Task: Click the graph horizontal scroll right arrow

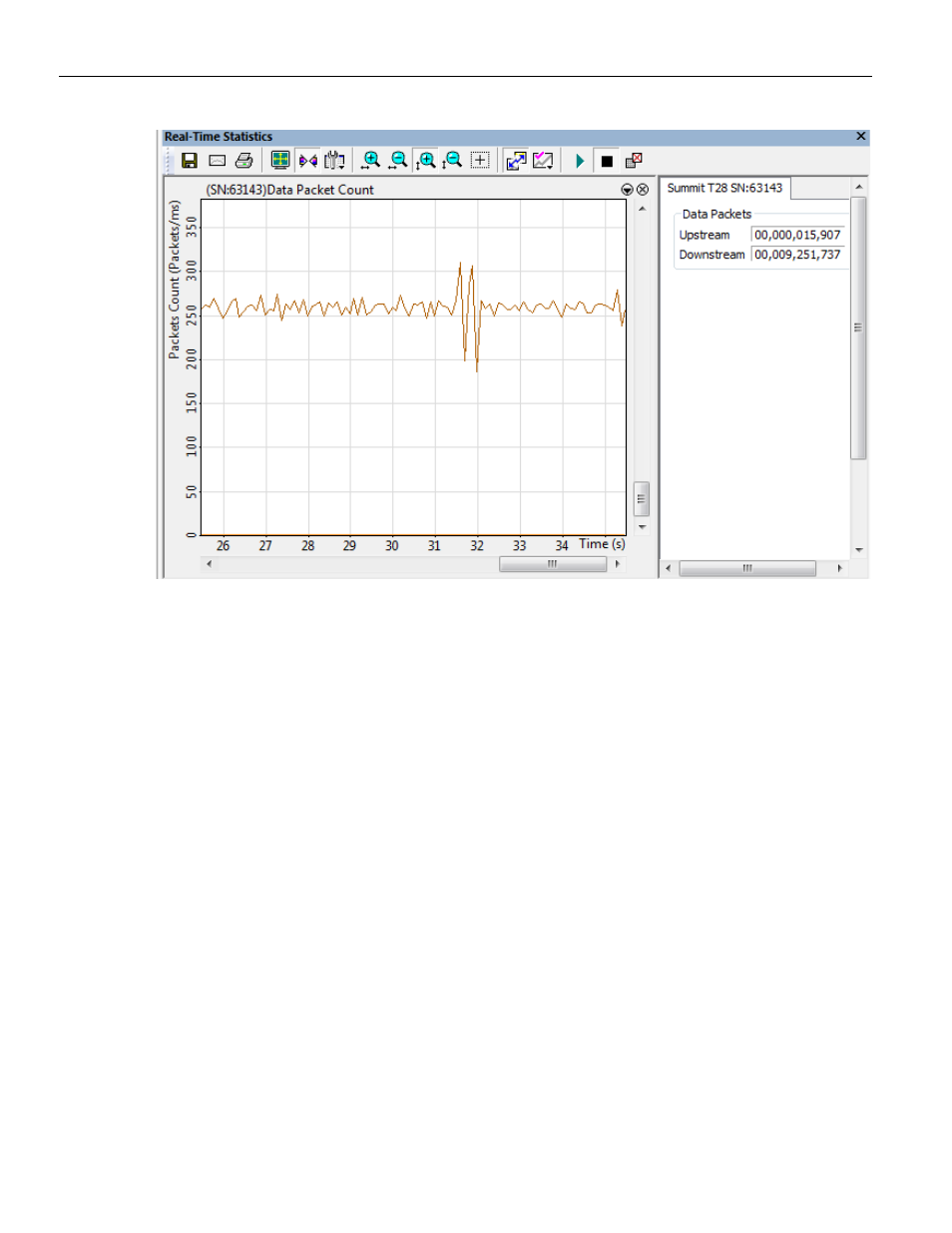Action: (x=618, y=564)
